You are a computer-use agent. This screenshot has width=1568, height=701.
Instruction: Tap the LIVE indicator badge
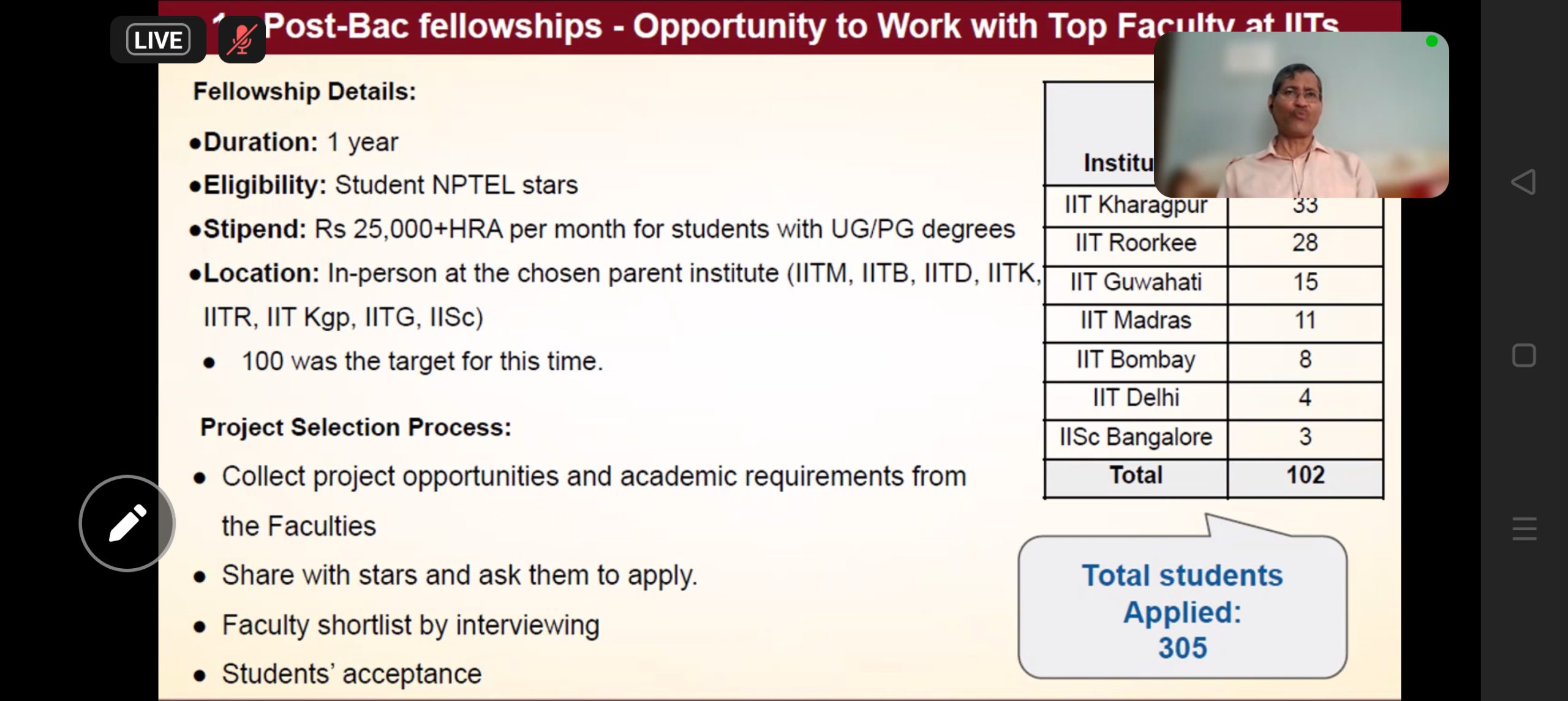[x=158, y=40]
